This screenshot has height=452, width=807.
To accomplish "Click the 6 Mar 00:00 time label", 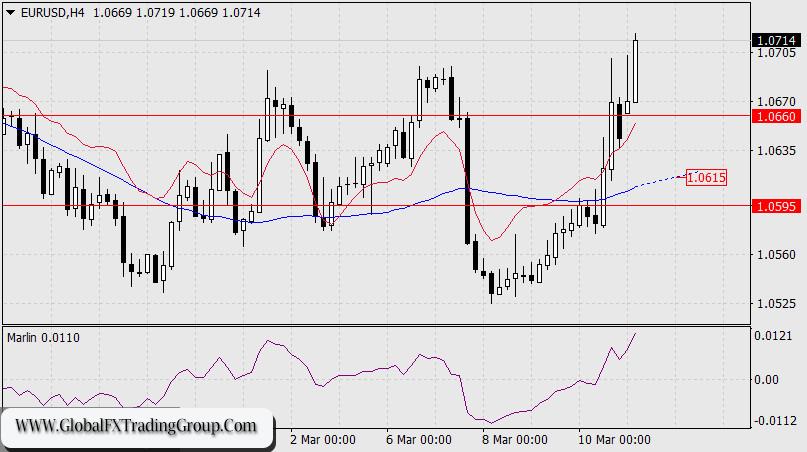I will [x=418, y=440].
